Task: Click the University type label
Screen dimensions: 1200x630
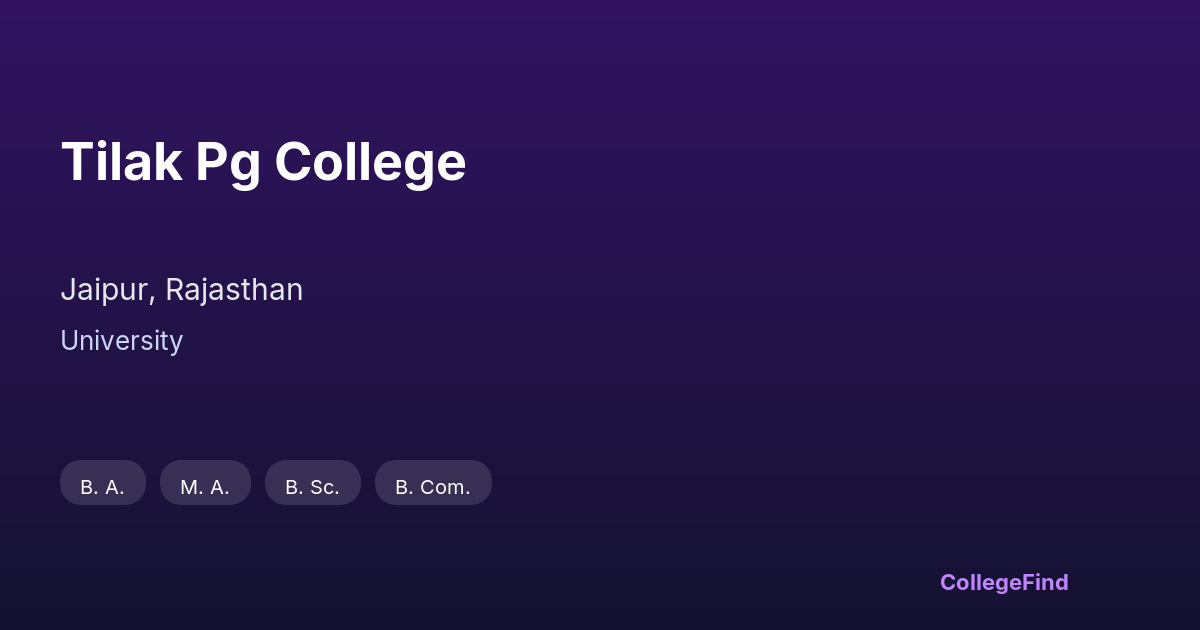Action: click(121, 341)
